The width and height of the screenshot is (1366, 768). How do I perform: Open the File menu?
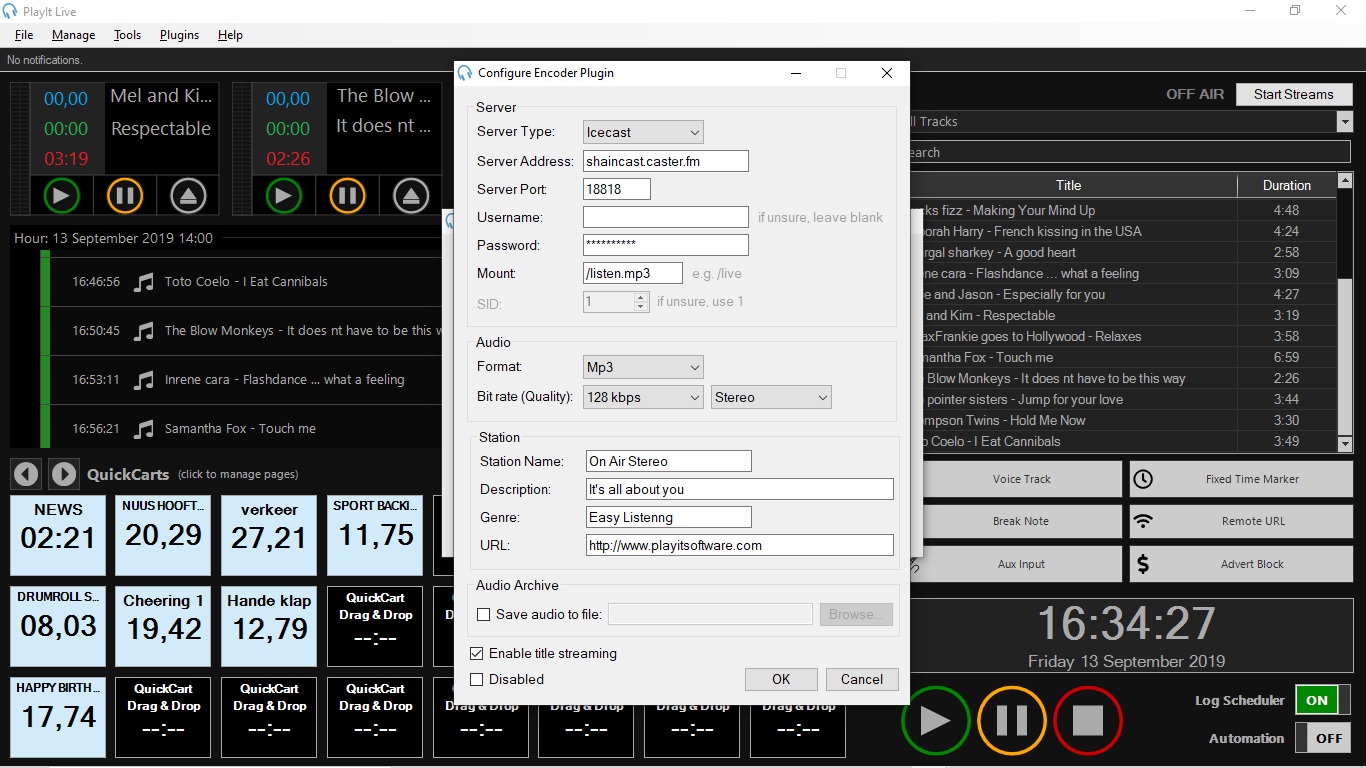(x=24, y=35)
